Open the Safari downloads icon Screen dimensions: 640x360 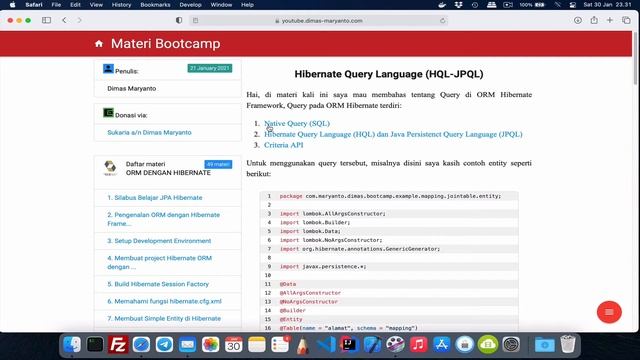pos(578,20)
